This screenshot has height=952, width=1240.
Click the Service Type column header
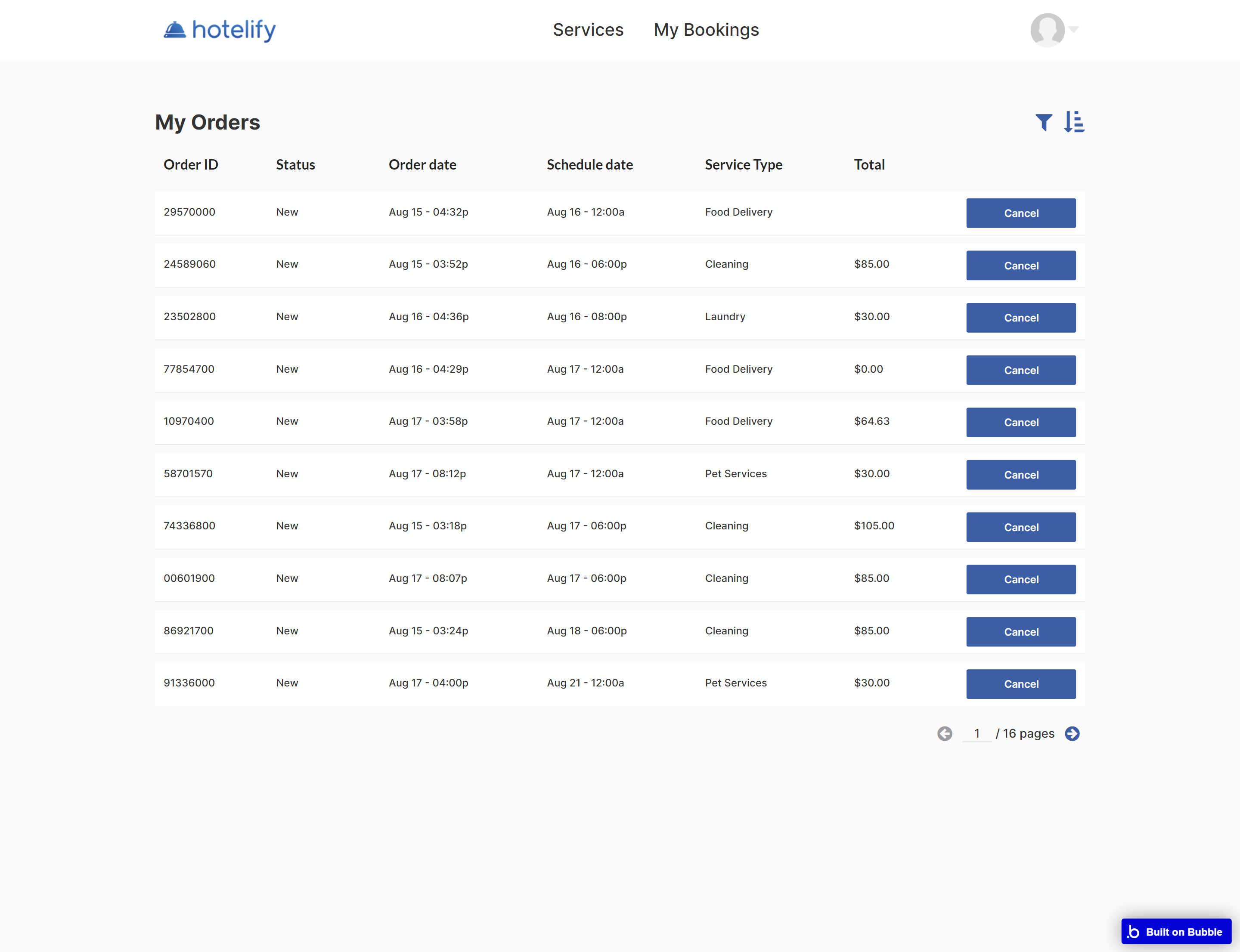[x=743, y=165]
